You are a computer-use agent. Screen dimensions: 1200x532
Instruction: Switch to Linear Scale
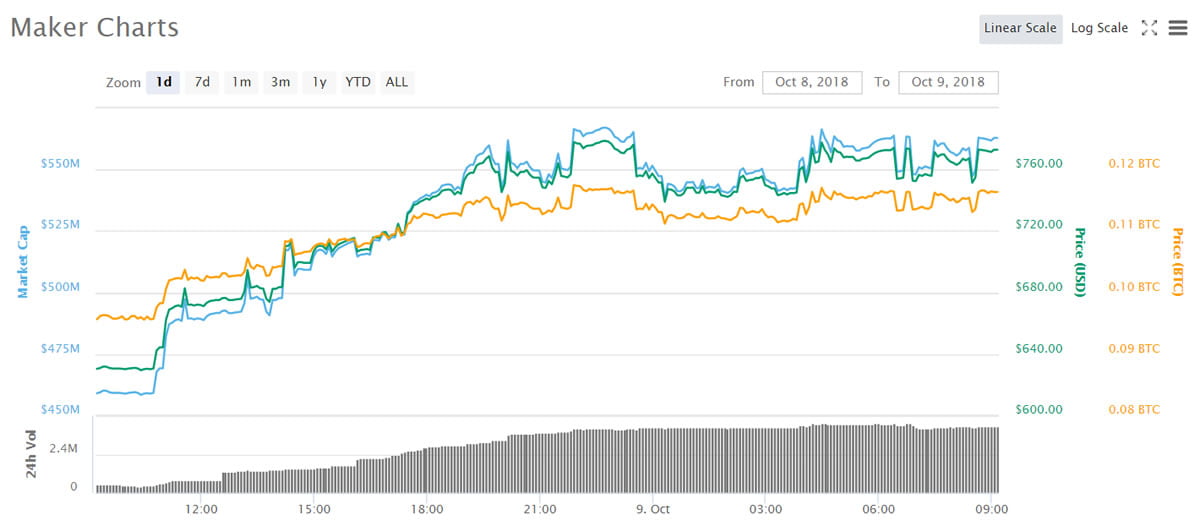click(x=1020, y=28)
